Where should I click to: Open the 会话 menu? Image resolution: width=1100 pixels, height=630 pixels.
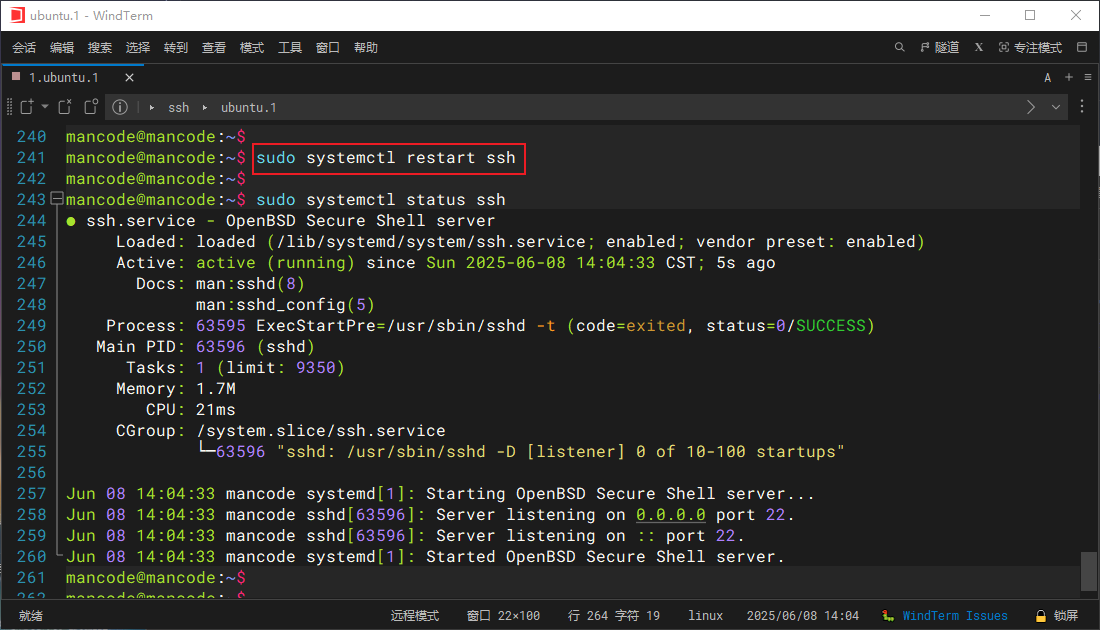point(24,47)
